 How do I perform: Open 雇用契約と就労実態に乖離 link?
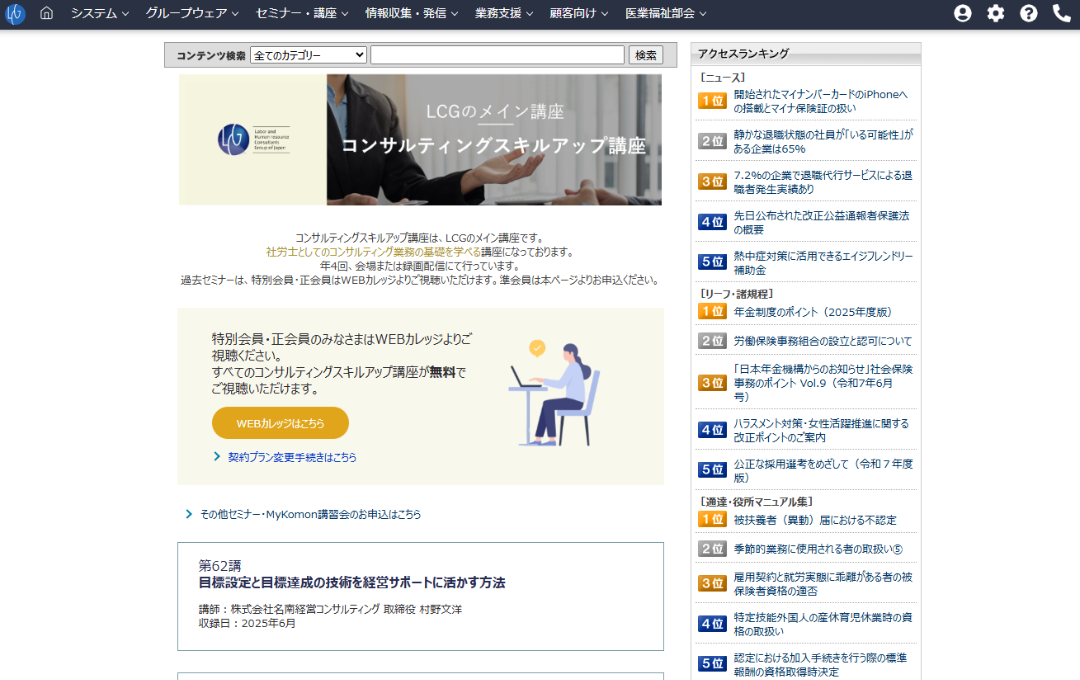pos(823,584)
